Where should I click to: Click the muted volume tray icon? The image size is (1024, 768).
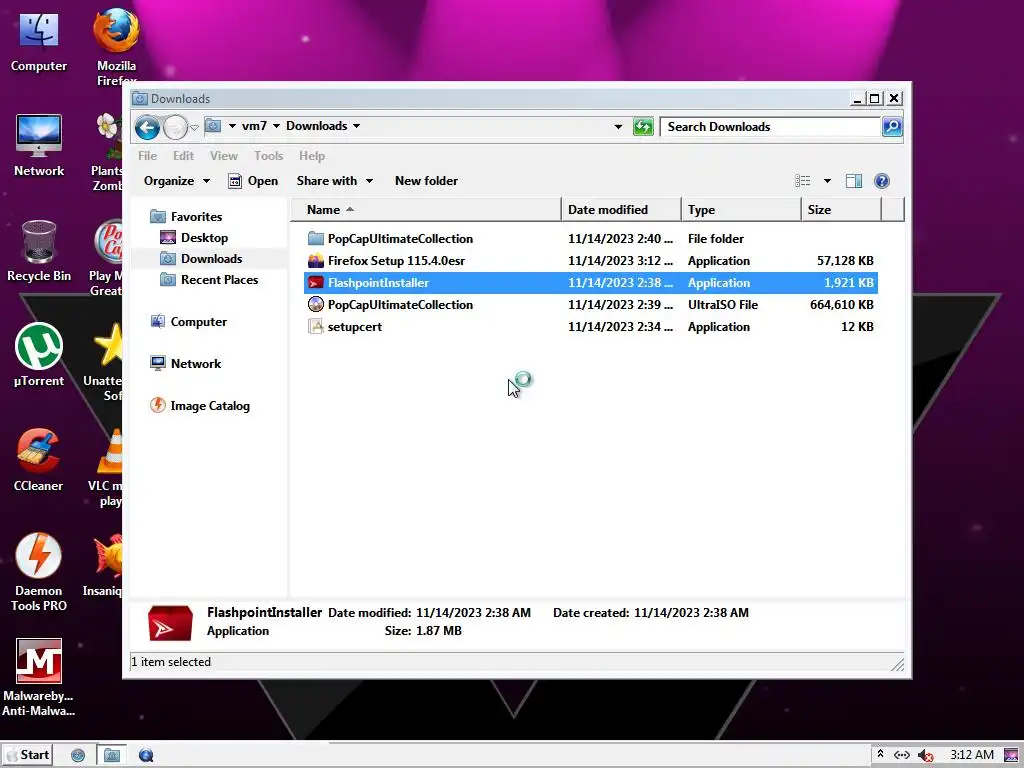[x=925, y=756]
